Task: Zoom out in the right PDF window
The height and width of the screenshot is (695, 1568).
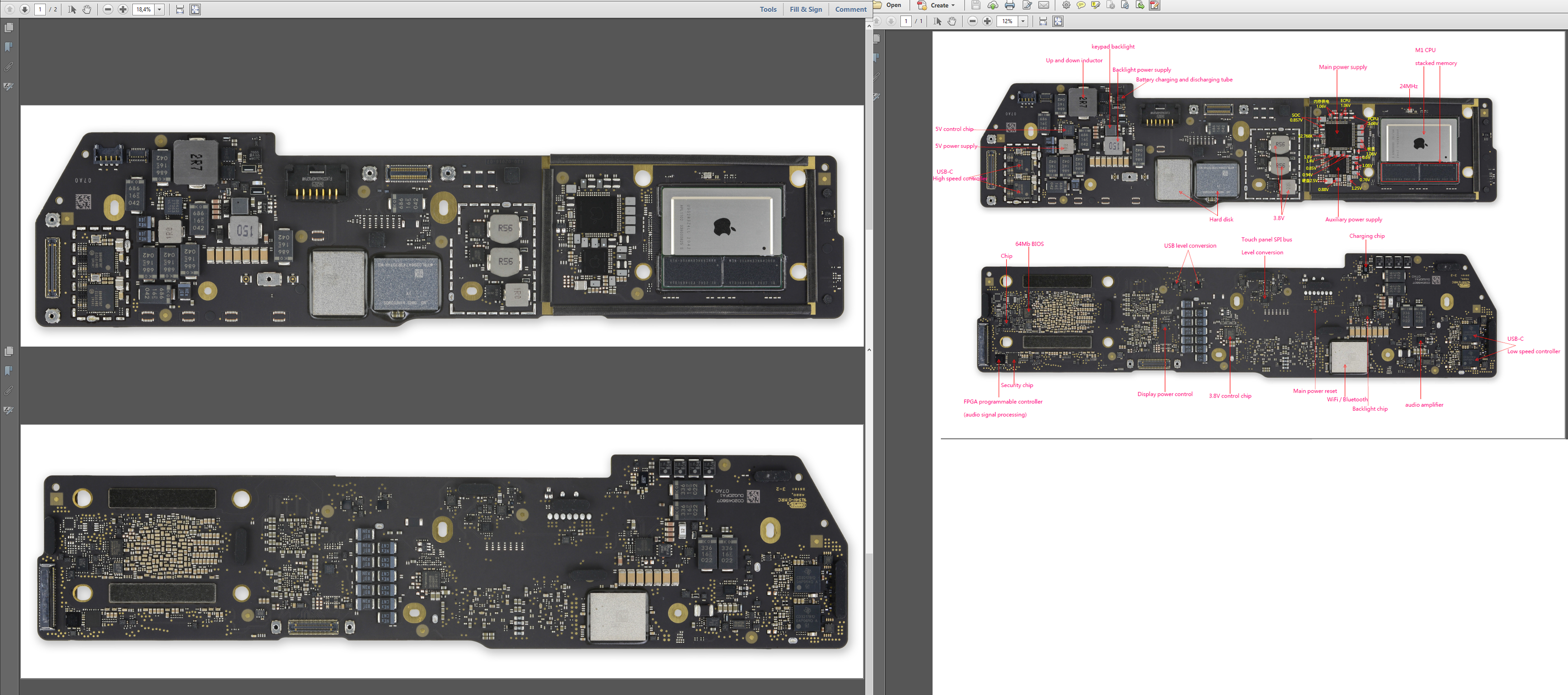Action: tap(973, 21)
